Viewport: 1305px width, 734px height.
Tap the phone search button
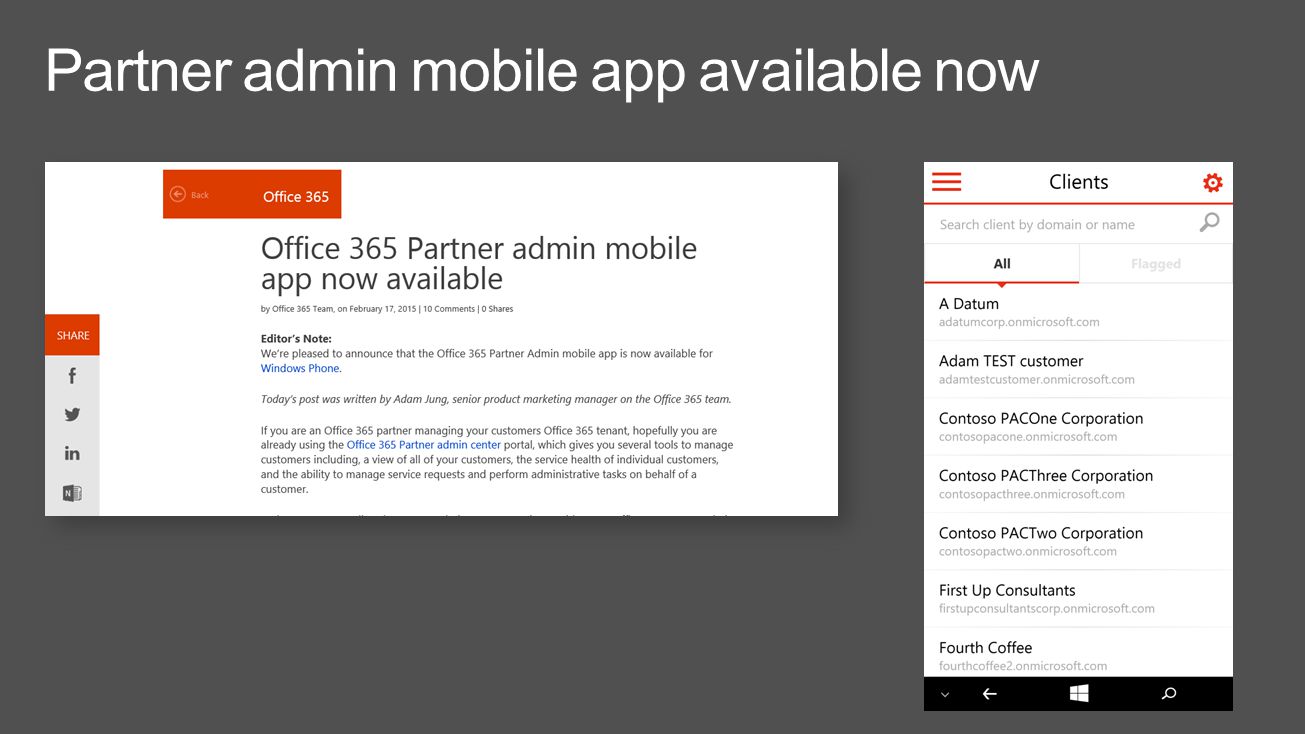1168,694
